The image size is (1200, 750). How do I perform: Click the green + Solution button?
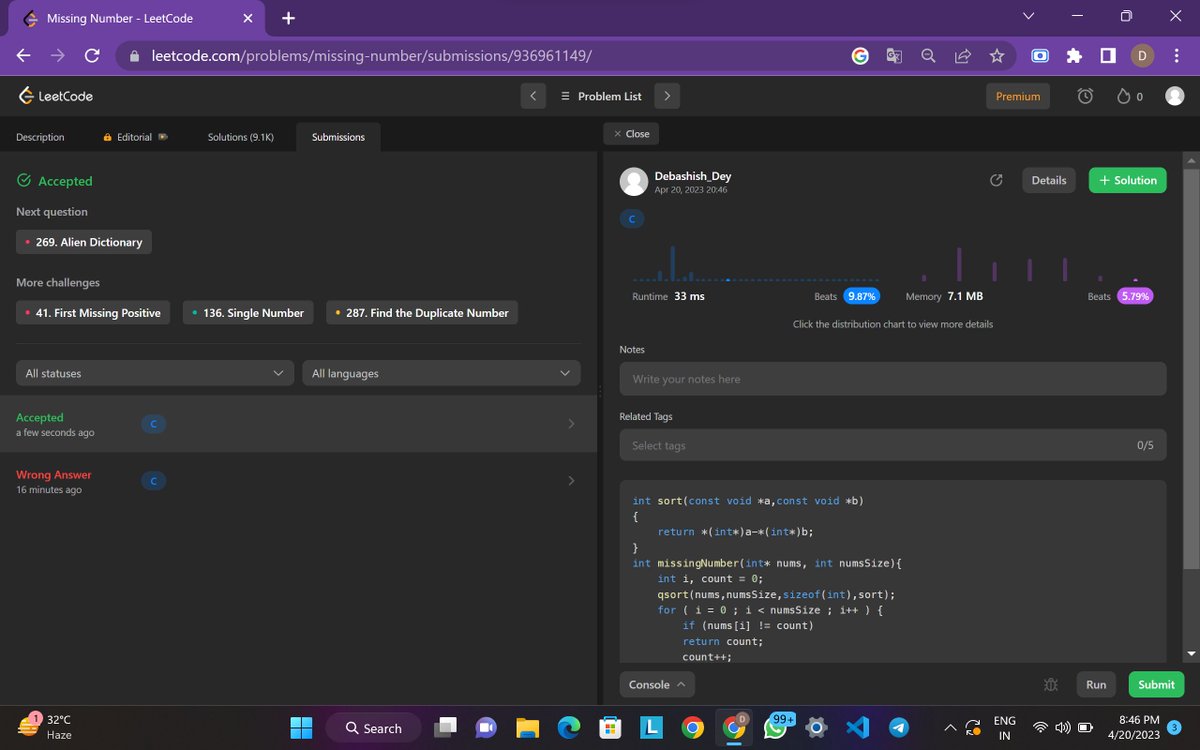[x=1127, y=180]
